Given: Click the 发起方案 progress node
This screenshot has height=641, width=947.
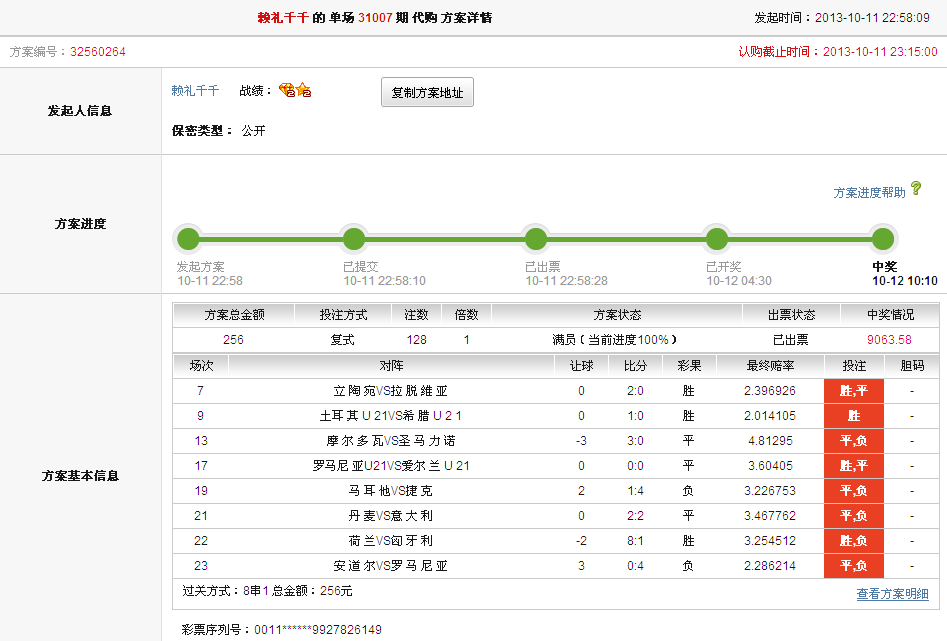Looking at the screenshot, I should pyautogui.click(x=188, y=239).
